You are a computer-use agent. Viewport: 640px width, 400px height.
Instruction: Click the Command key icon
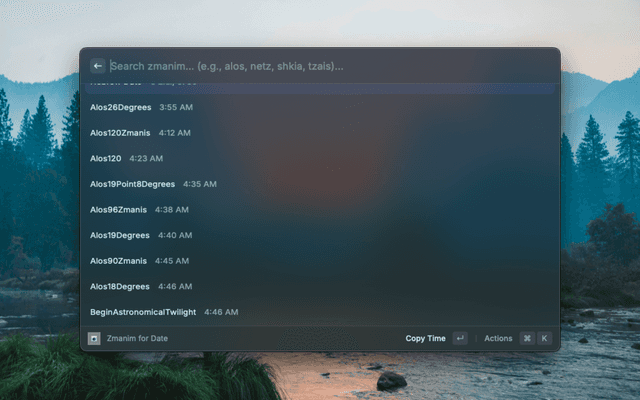(x=527, y=338)
